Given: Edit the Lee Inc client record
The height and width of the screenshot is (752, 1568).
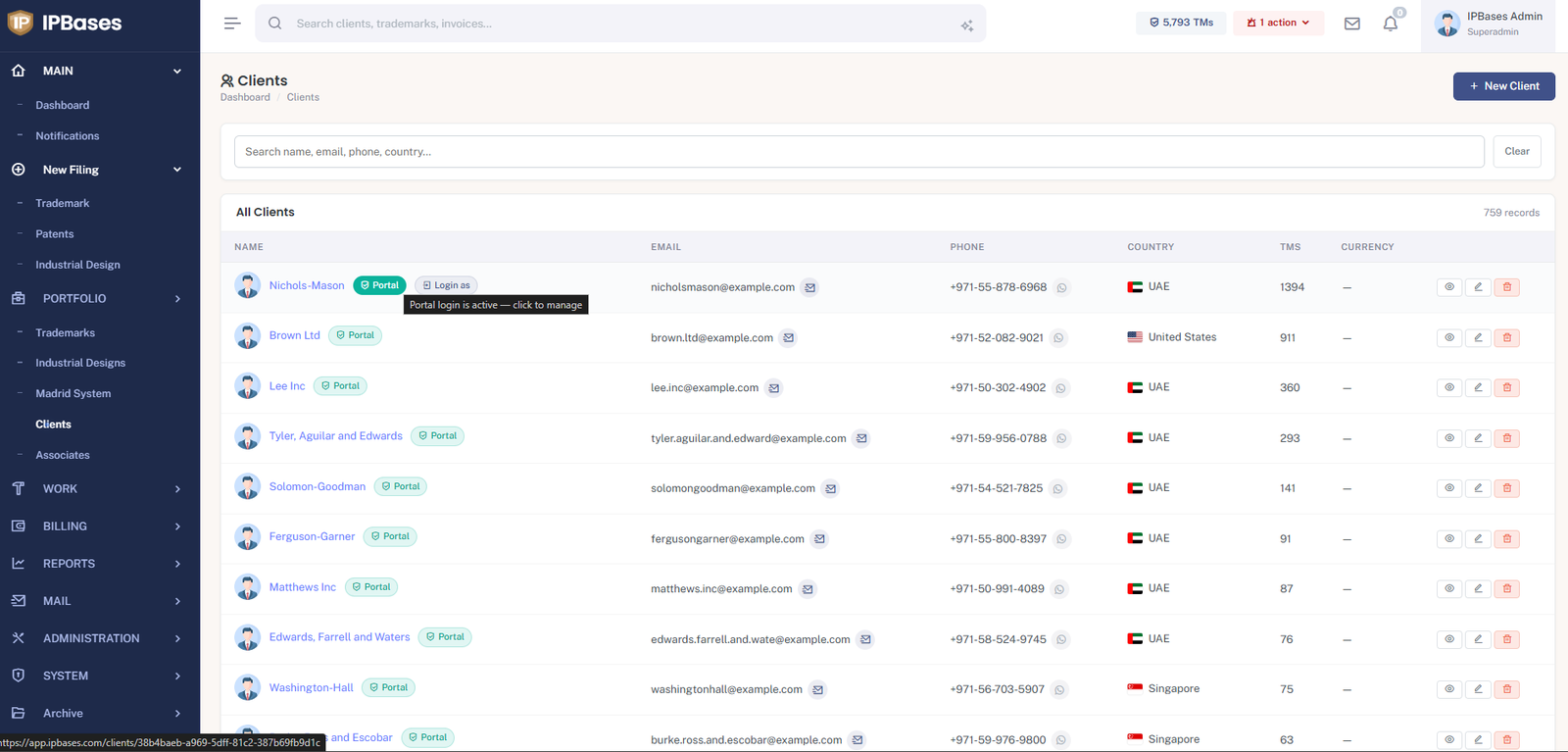Looking at the screenshot, I should coord(1478,387).
